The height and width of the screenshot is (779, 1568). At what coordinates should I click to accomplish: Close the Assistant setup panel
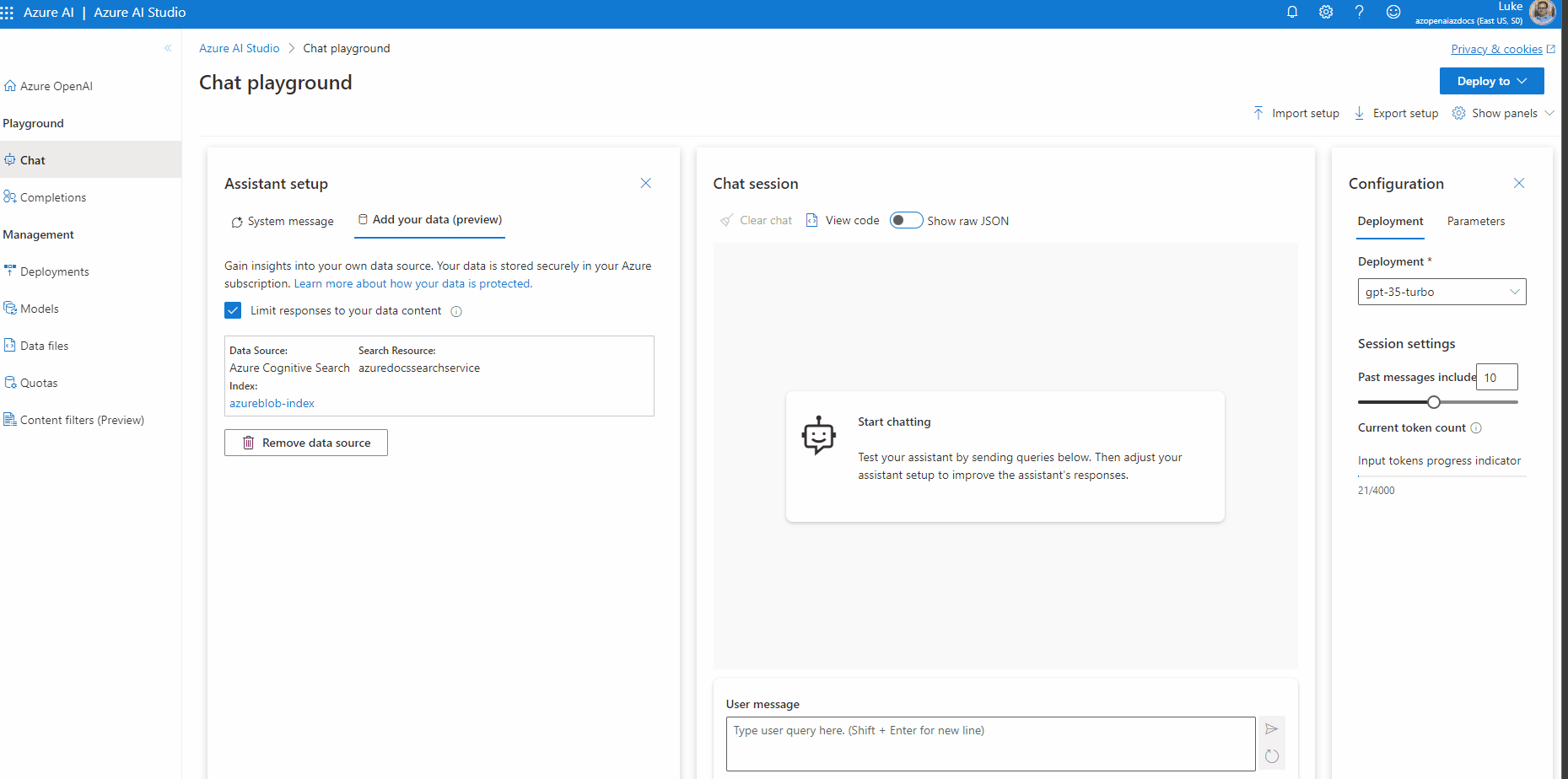(x=645, y=183)
